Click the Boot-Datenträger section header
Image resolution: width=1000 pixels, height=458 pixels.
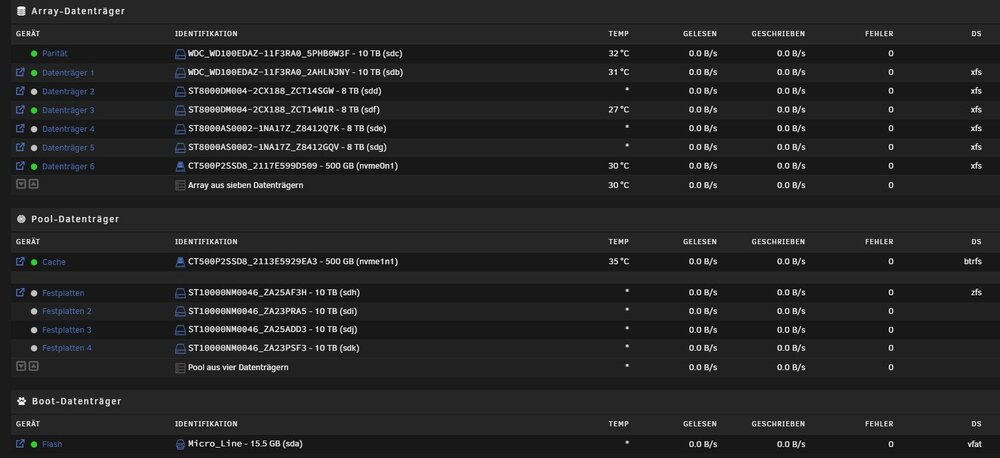(76, 401)
